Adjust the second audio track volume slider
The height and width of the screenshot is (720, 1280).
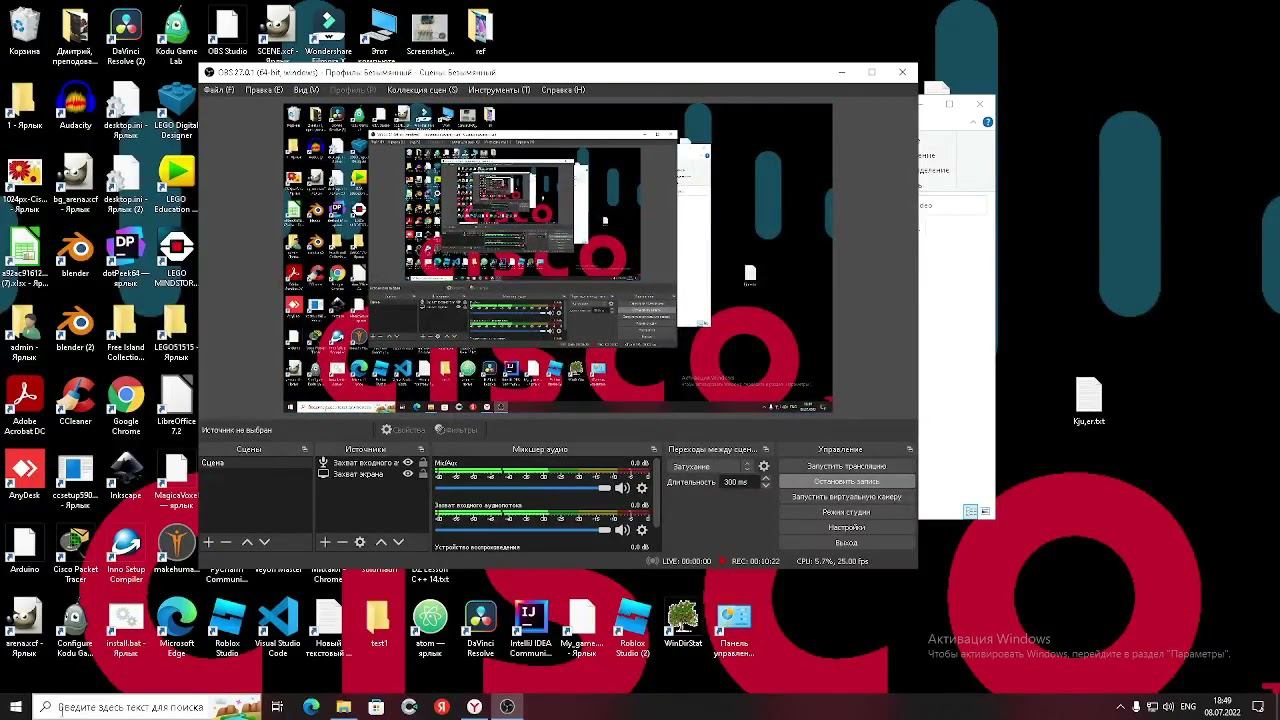pyautogui.click(x=522, y=530)
